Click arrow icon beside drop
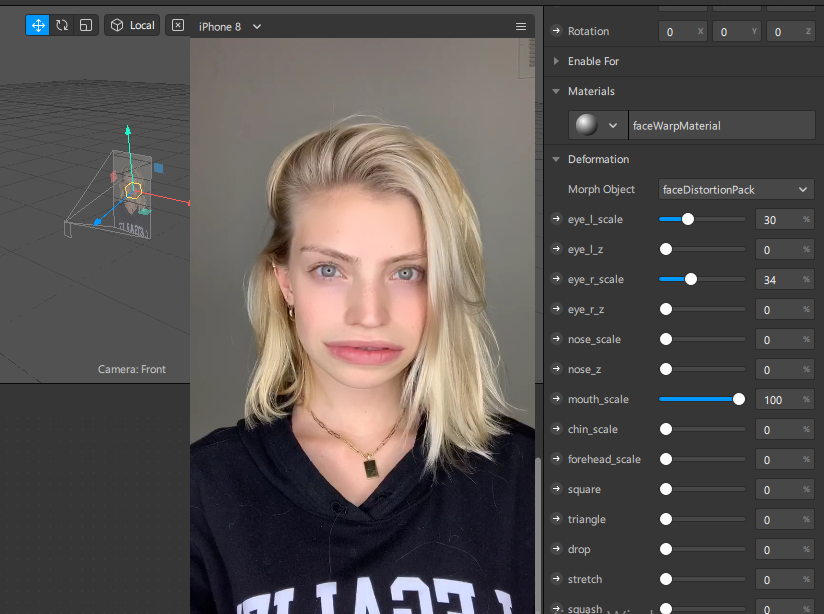 [556, 548]
